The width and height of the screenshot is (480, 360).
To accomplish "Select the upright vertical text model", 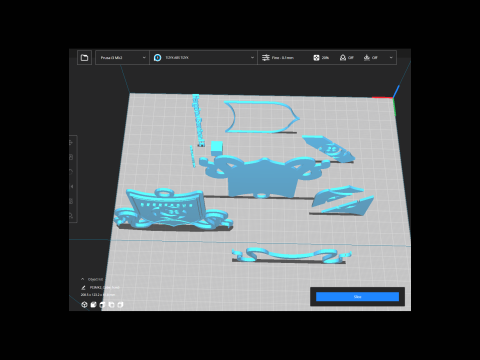I will (198, 120).
